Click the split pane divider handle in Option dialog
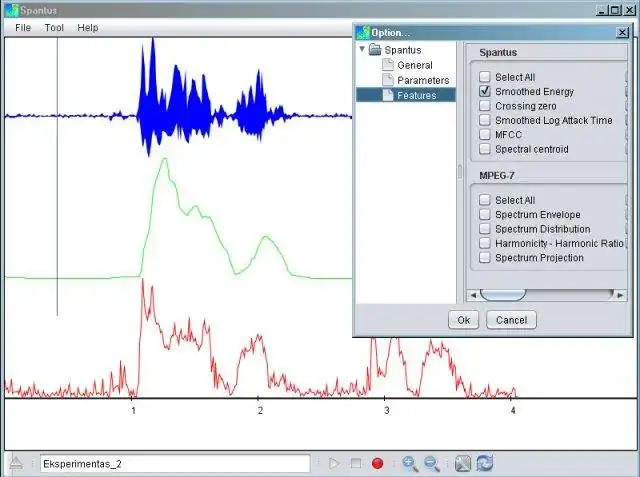The image size is (640, 477). 460,172
